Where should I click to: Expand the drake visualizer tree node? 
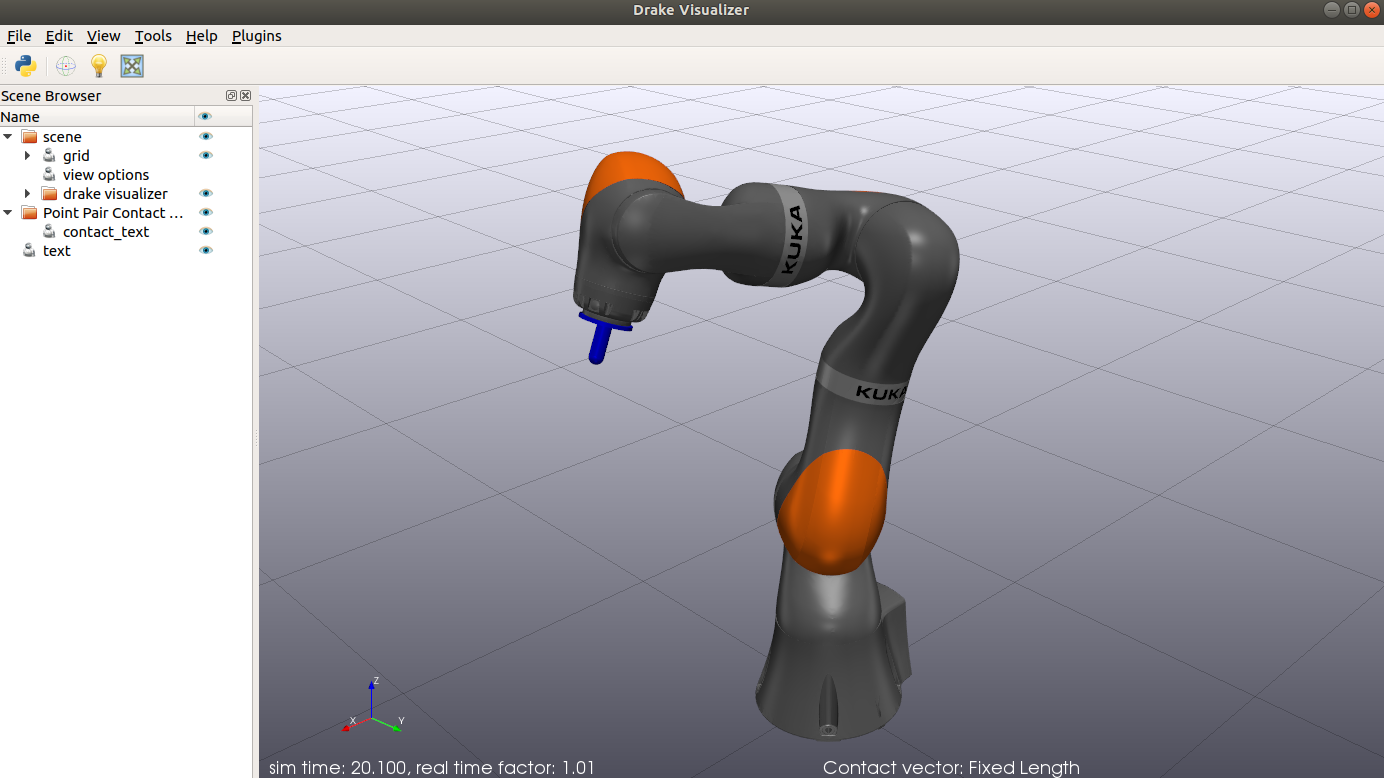click(28, 194)
